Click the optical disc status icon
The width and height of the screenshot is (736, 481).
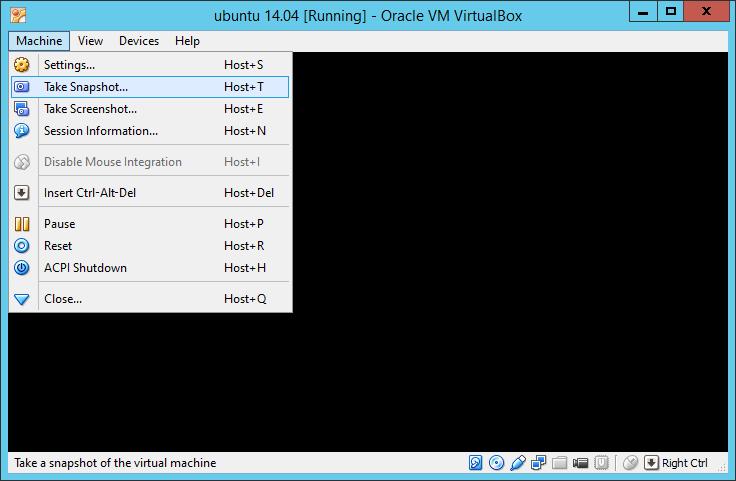(497, 463)
